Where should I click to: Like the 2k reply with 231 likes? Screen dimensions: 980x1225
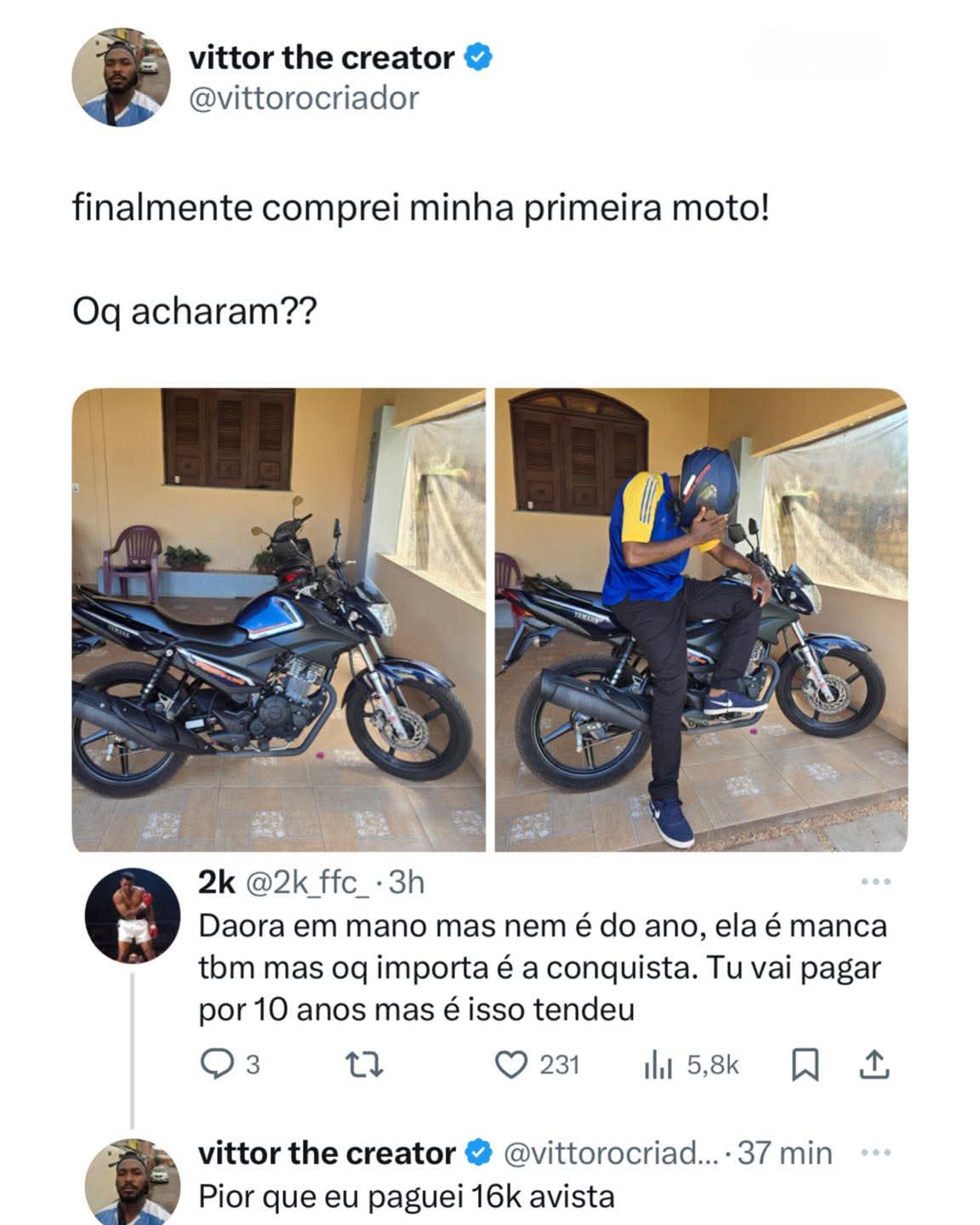pos(512,1064)
